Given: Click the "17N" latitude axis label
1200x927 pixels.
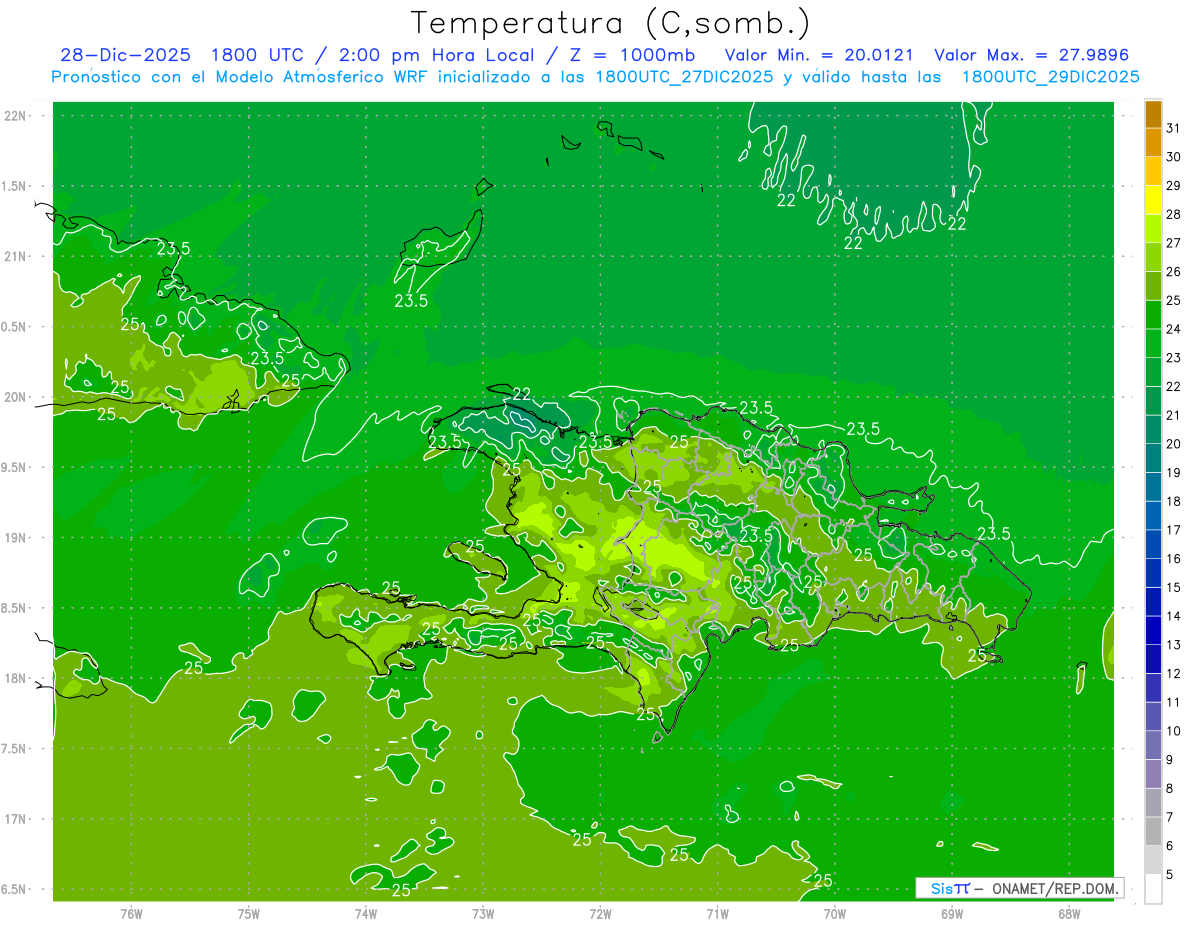Looking at the screenshot, I should (14, 819).
